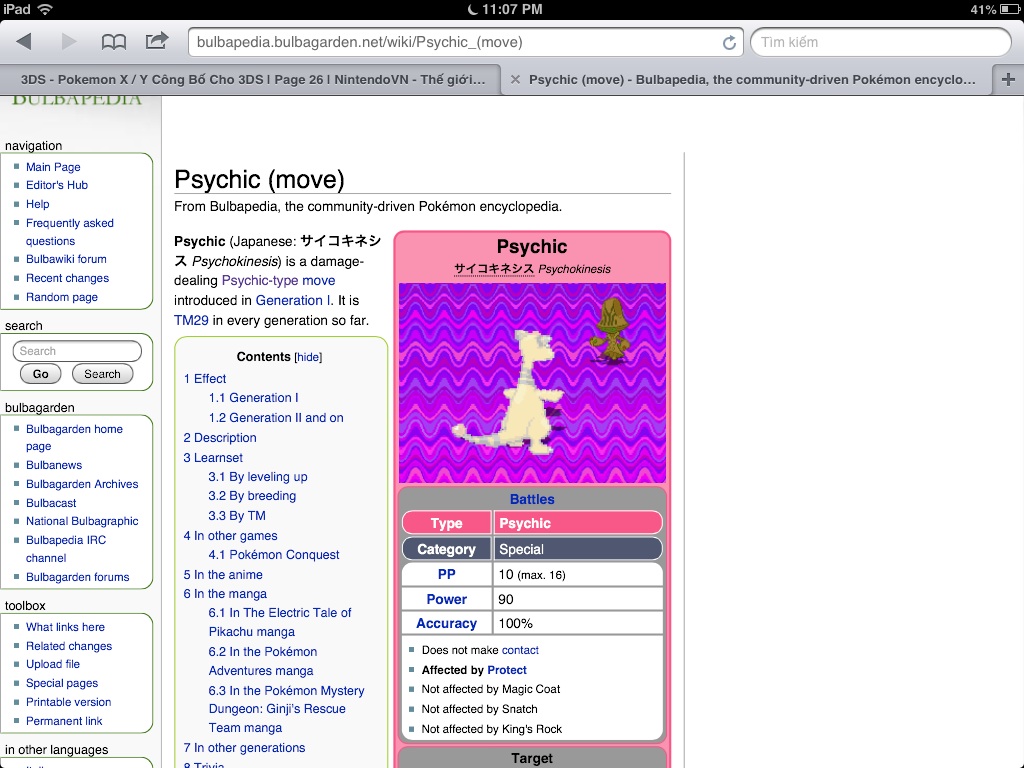The width and height of the screenshot is (1024, 768).
Task: Tap the Safari forward arrow
Action: 68,42
